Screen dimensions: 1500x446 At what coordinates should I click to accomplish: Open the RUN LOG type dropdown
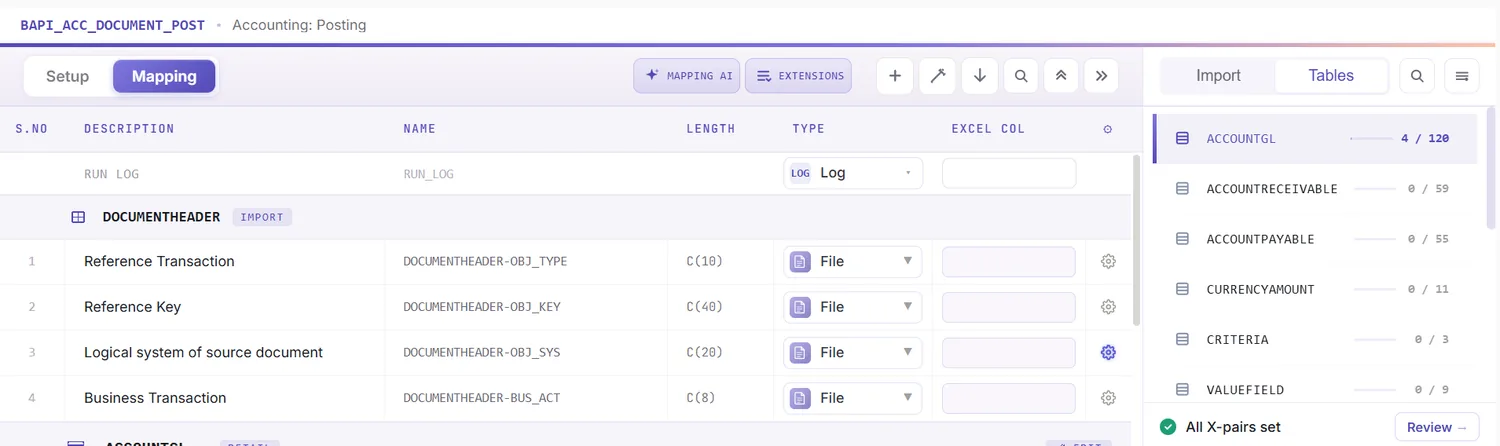click(x=853, y=173)
